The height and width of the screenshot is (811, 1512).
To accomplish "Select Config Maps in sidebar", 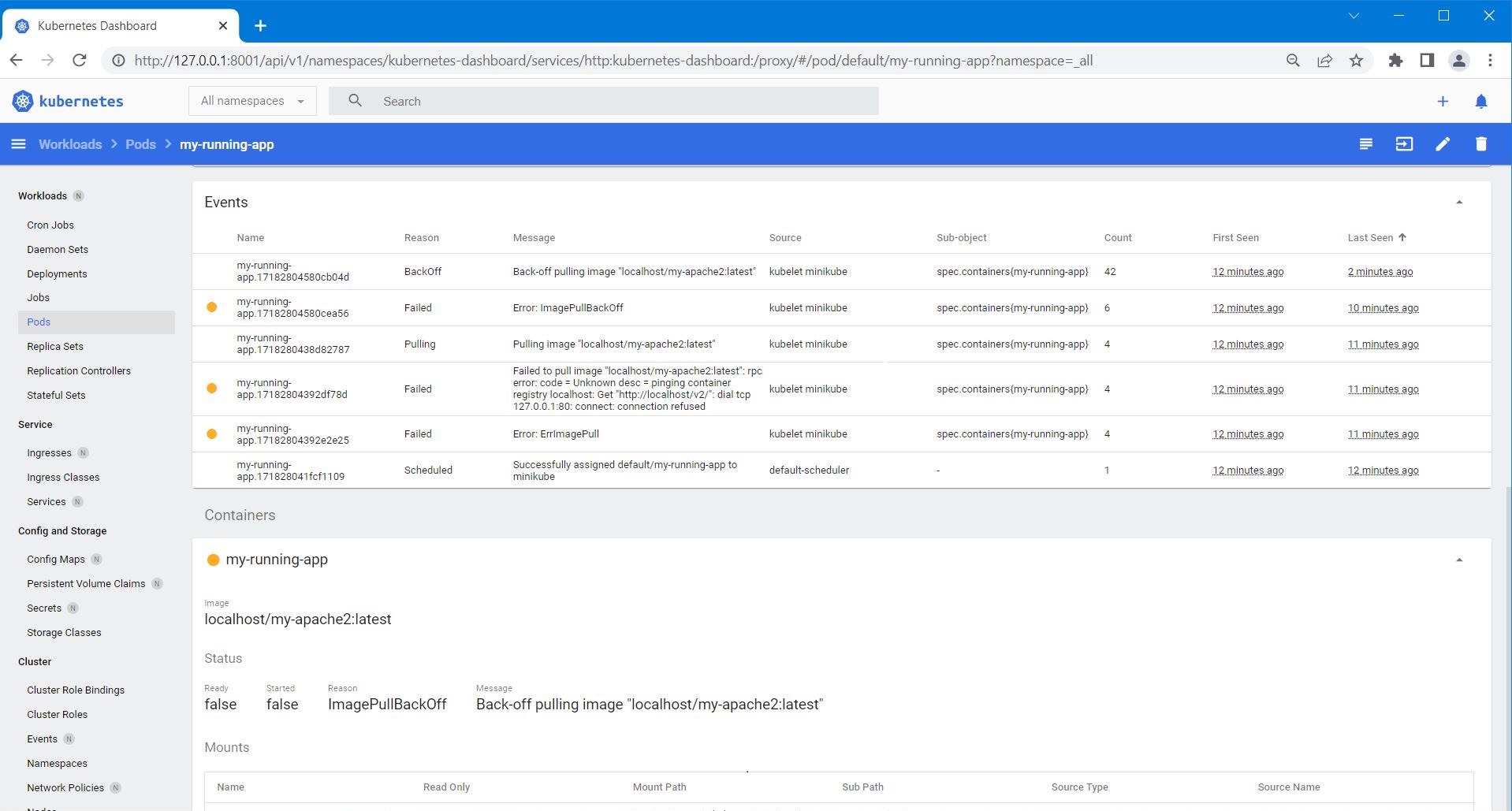I will click(x=56, y=560).
